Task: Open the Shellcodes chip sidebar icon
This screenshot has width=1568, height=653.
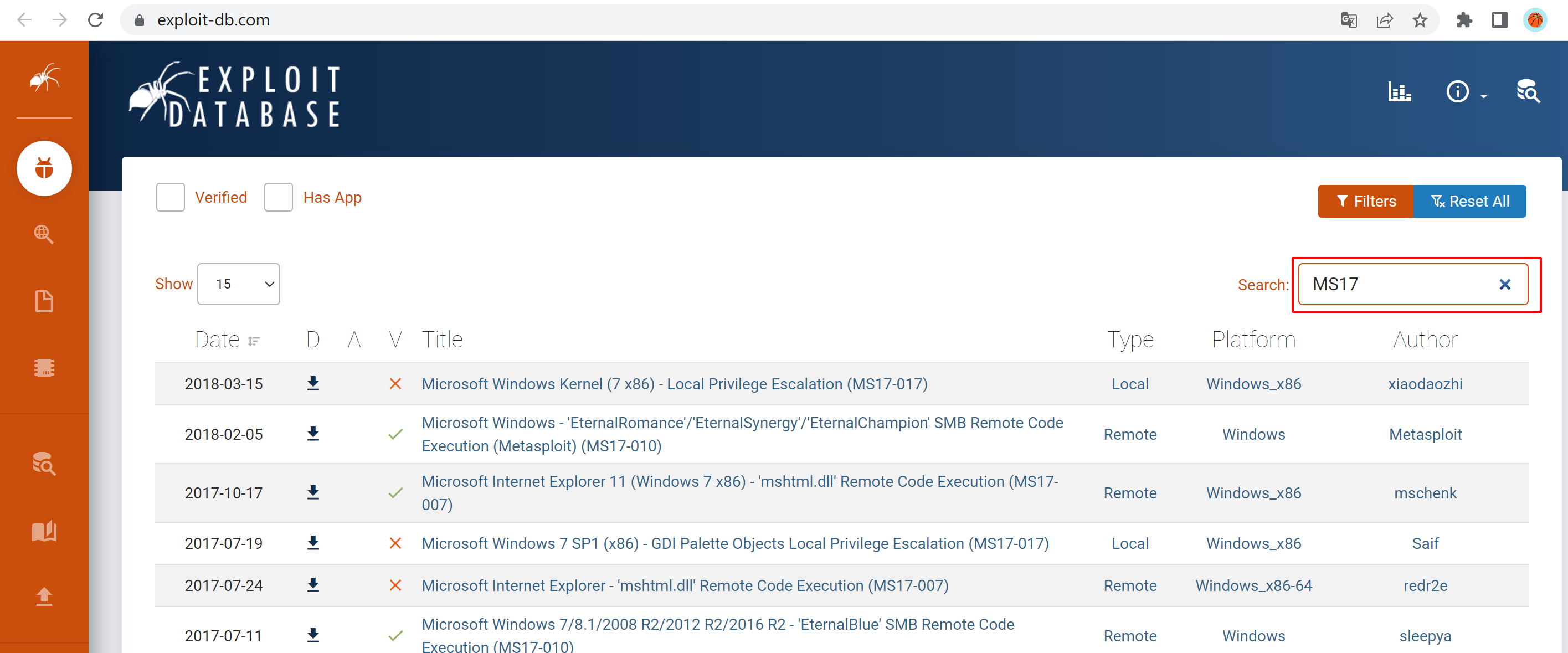Action: click(44, 368)
